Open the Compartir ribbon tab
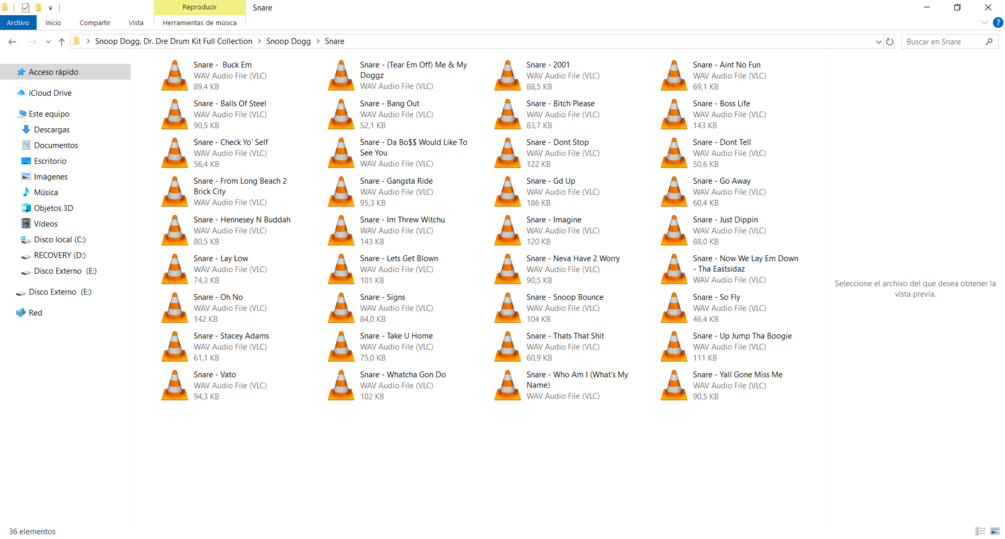 [95, 22]
